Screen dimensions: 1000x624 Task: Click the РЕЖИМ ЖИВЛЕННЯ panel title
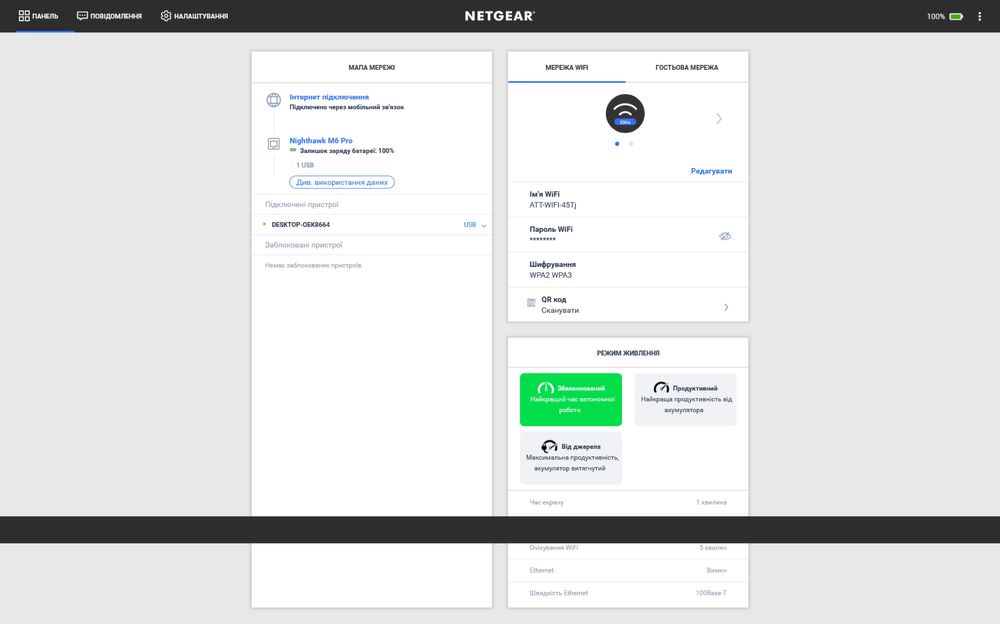click(628, 353)
